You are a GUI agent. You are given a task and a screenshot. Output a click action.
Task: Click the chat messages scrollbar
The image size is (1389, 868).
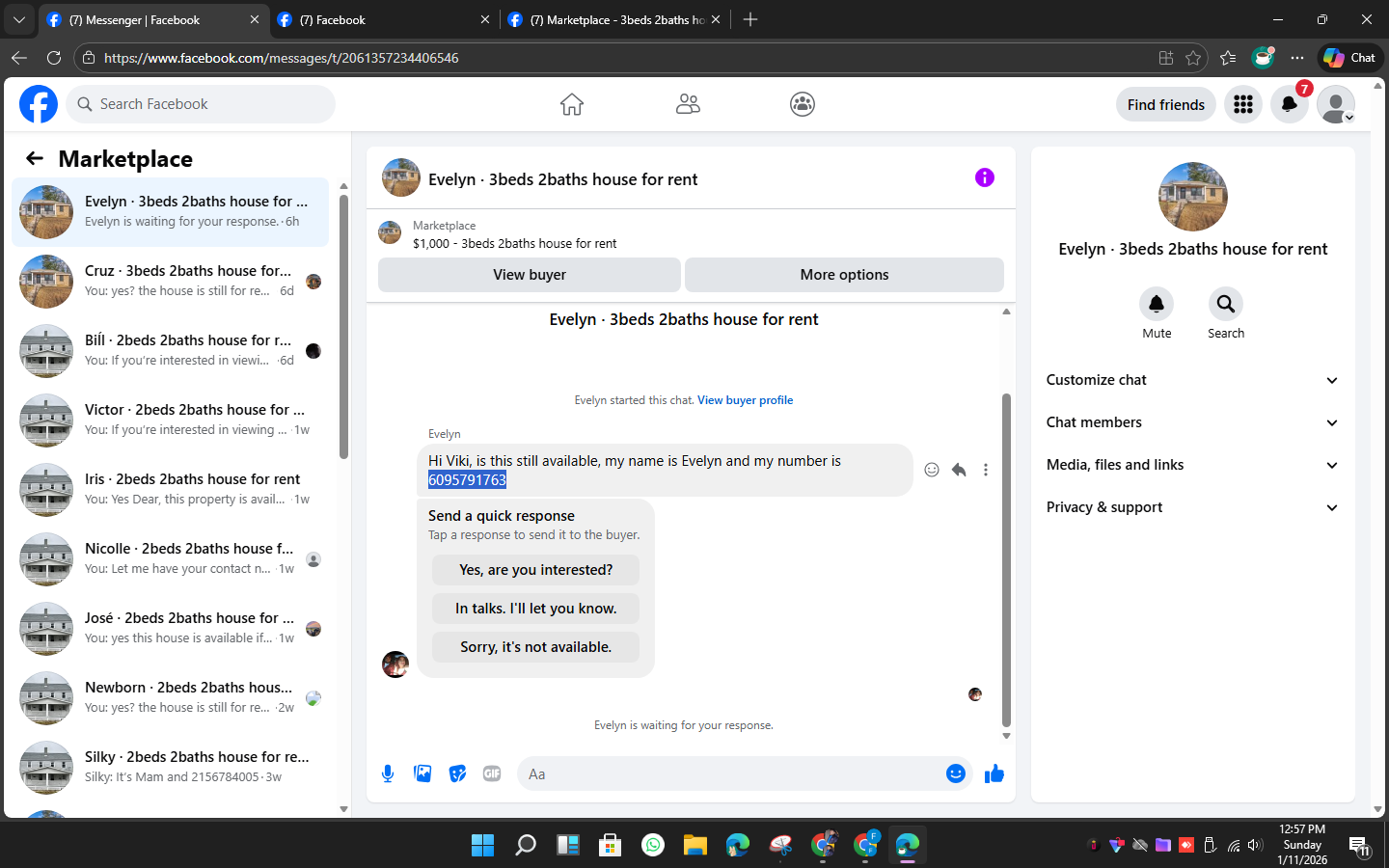(x=1006, y=559)
